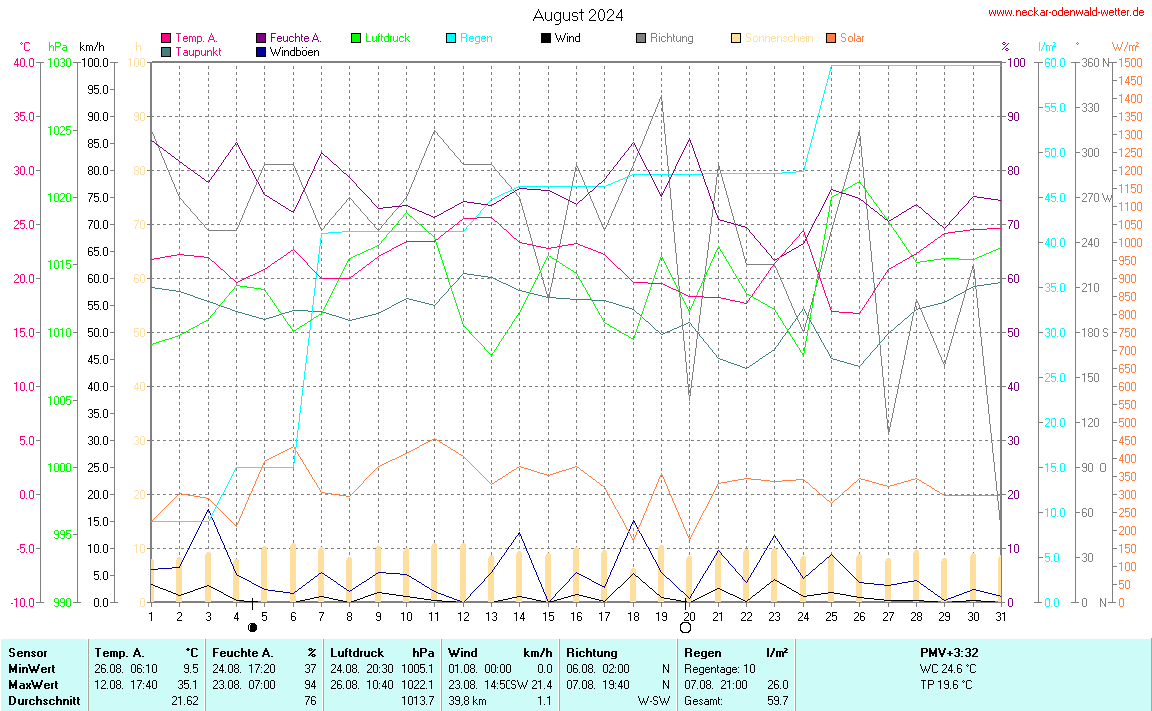Click the August 2024 chart title
The height and width of the screenshot is (711, 1152).
[x=578, y=15]
